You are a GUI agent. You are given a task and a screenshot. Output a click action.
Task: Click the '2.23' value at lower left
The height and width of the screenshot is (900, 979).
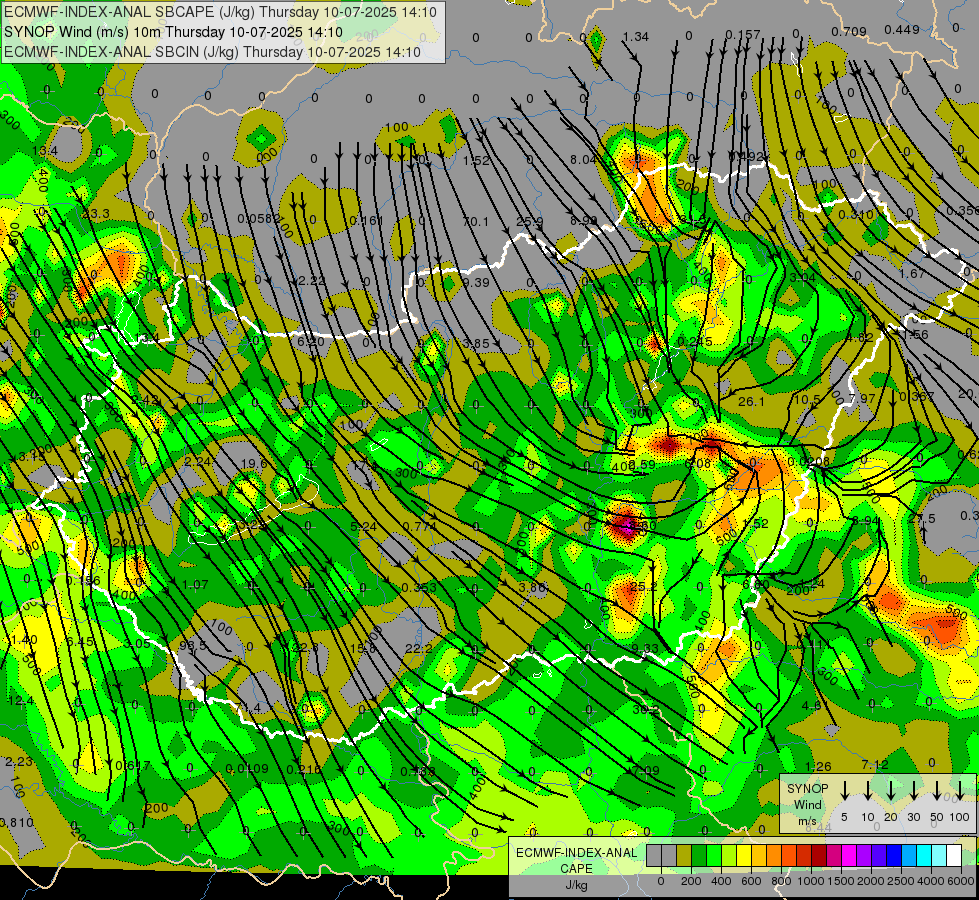coord(19,762)
